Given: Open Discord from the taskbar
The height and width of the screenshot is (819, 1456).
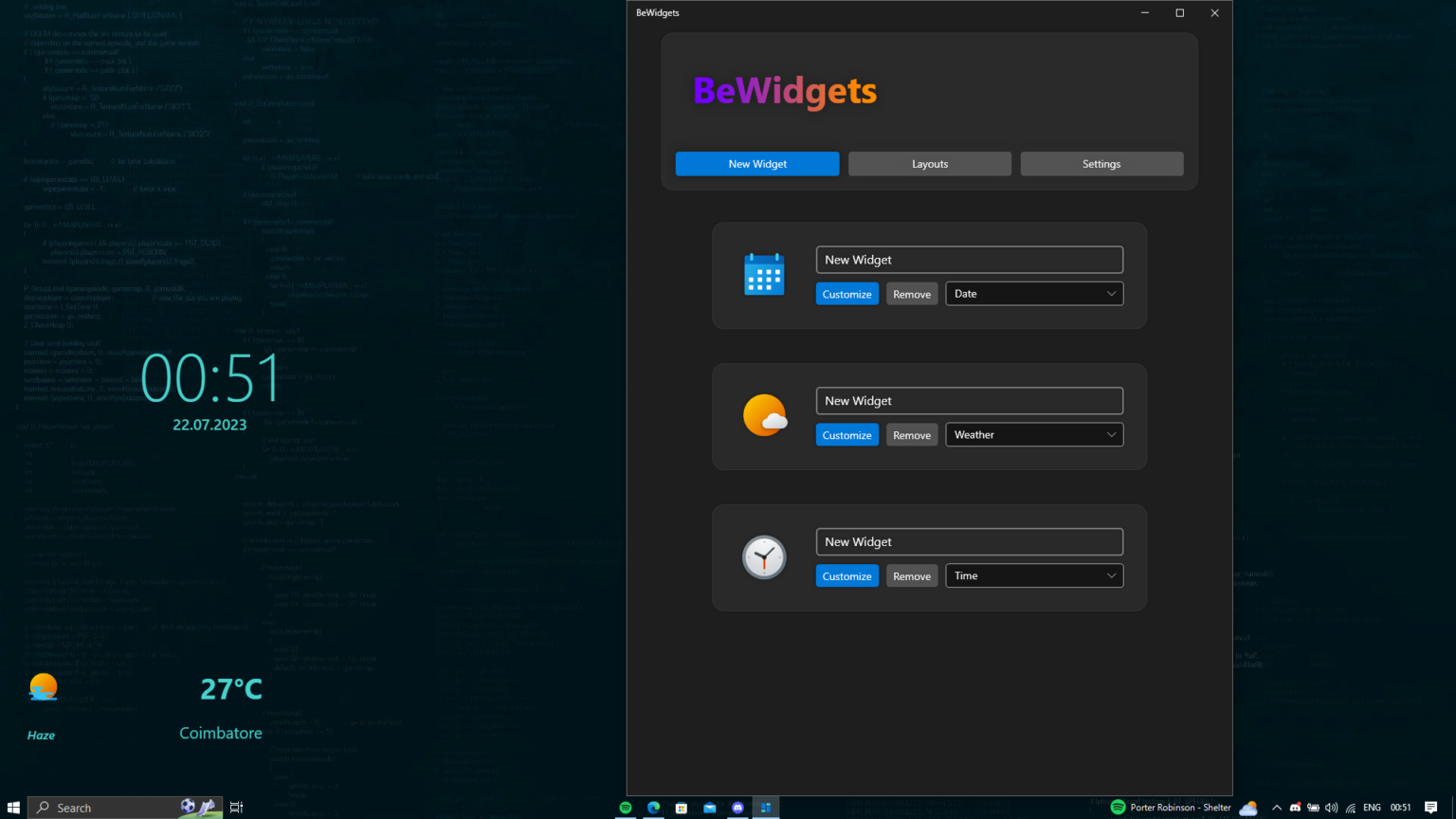Looking at the screenshot, I should tap(737, 807).
